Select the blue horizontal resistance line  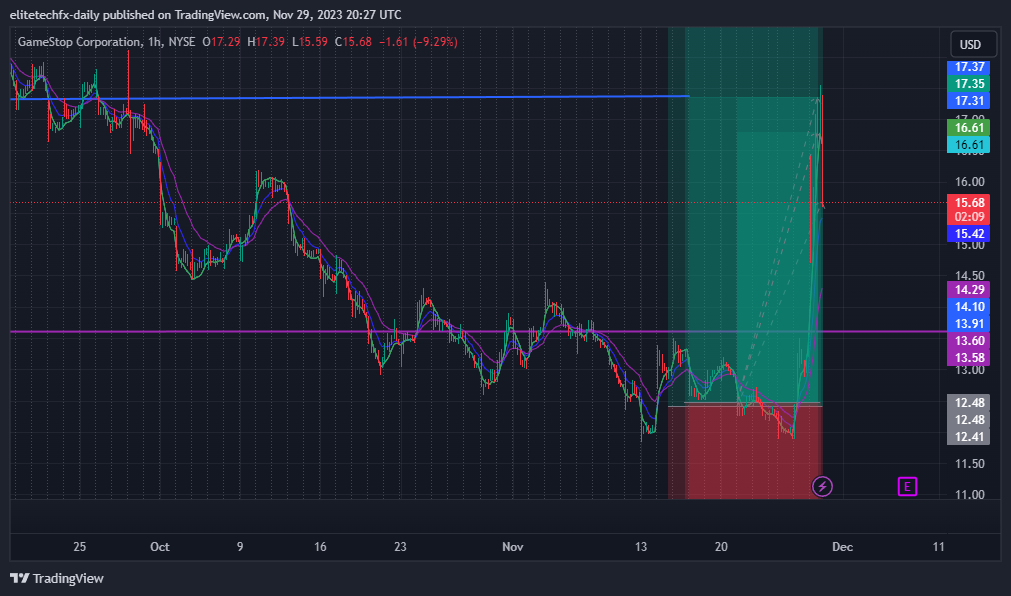tap(349, 98)
